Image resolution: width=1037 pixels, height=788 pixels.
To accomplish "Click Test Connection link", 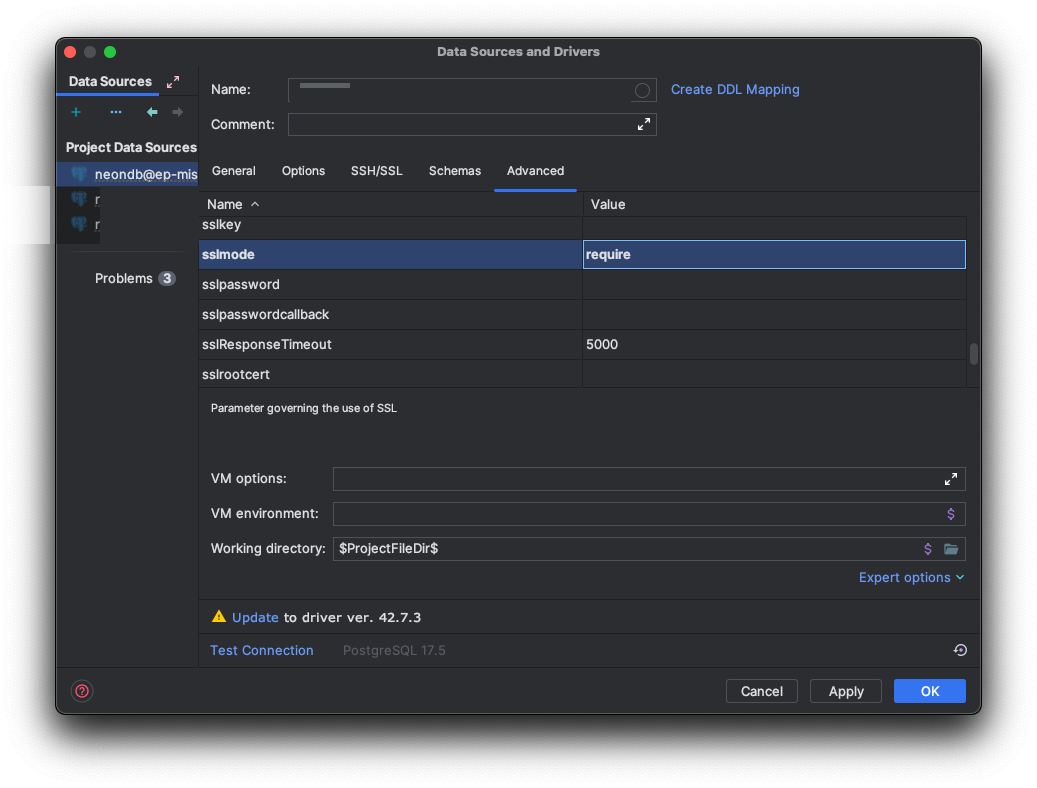I will tap(262, 650).
